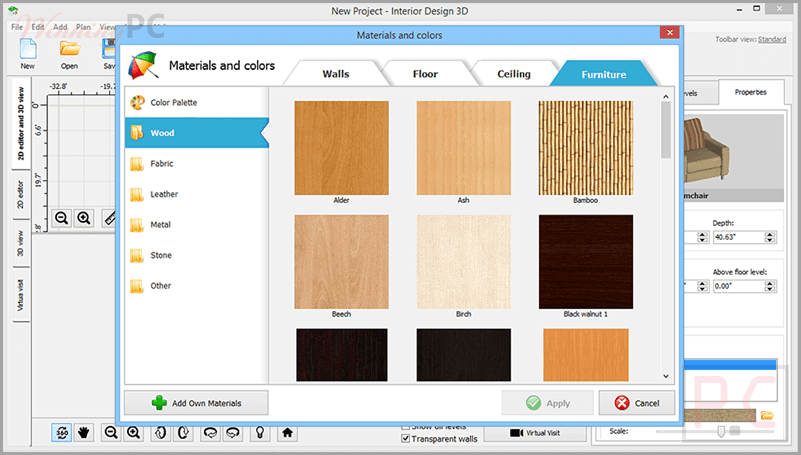Choose the Beech wood texture

(341, 262)
